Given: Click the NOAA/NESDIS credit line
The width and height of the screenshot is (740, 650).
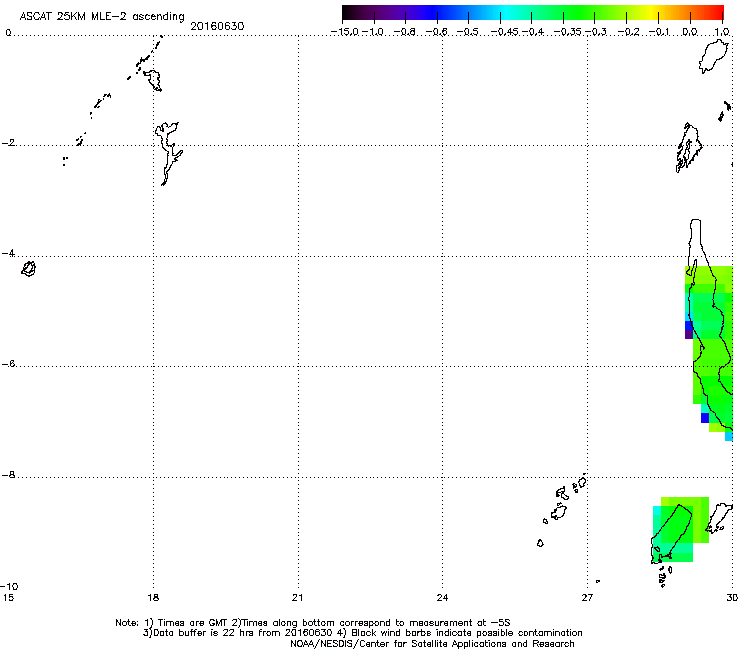Looking at the screenshot, I should coord(432,644).
